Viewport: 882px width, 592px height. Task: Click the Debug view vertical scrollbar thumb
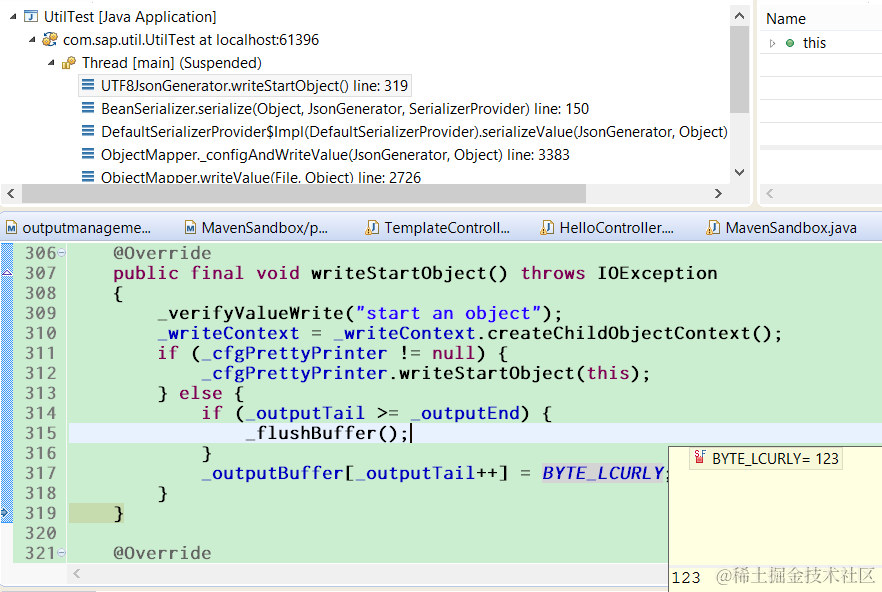[740, 69]
